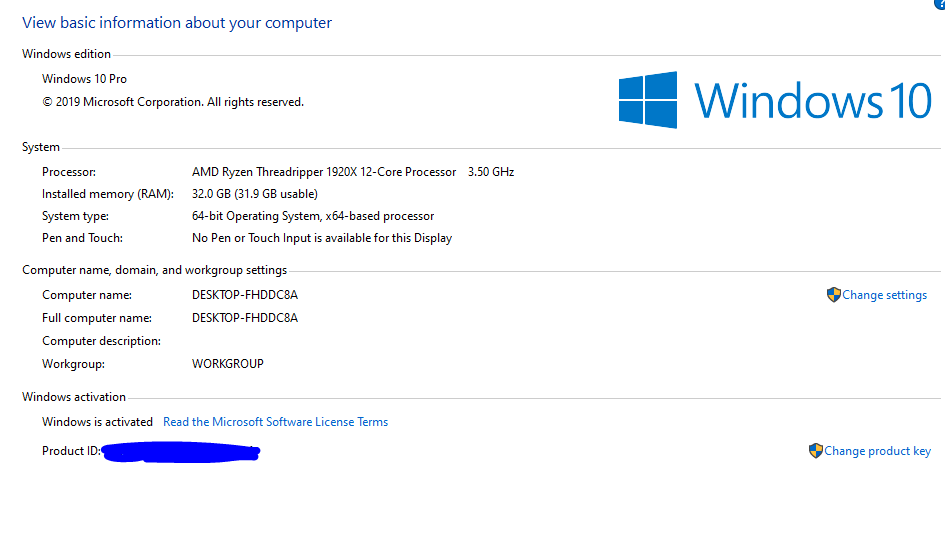Image resolution: width=945 pixels, height=559 pixels.
Task: Select the Full computer name value DESKTOP-FHDDC8A
Action: click(x=245, y=318)
